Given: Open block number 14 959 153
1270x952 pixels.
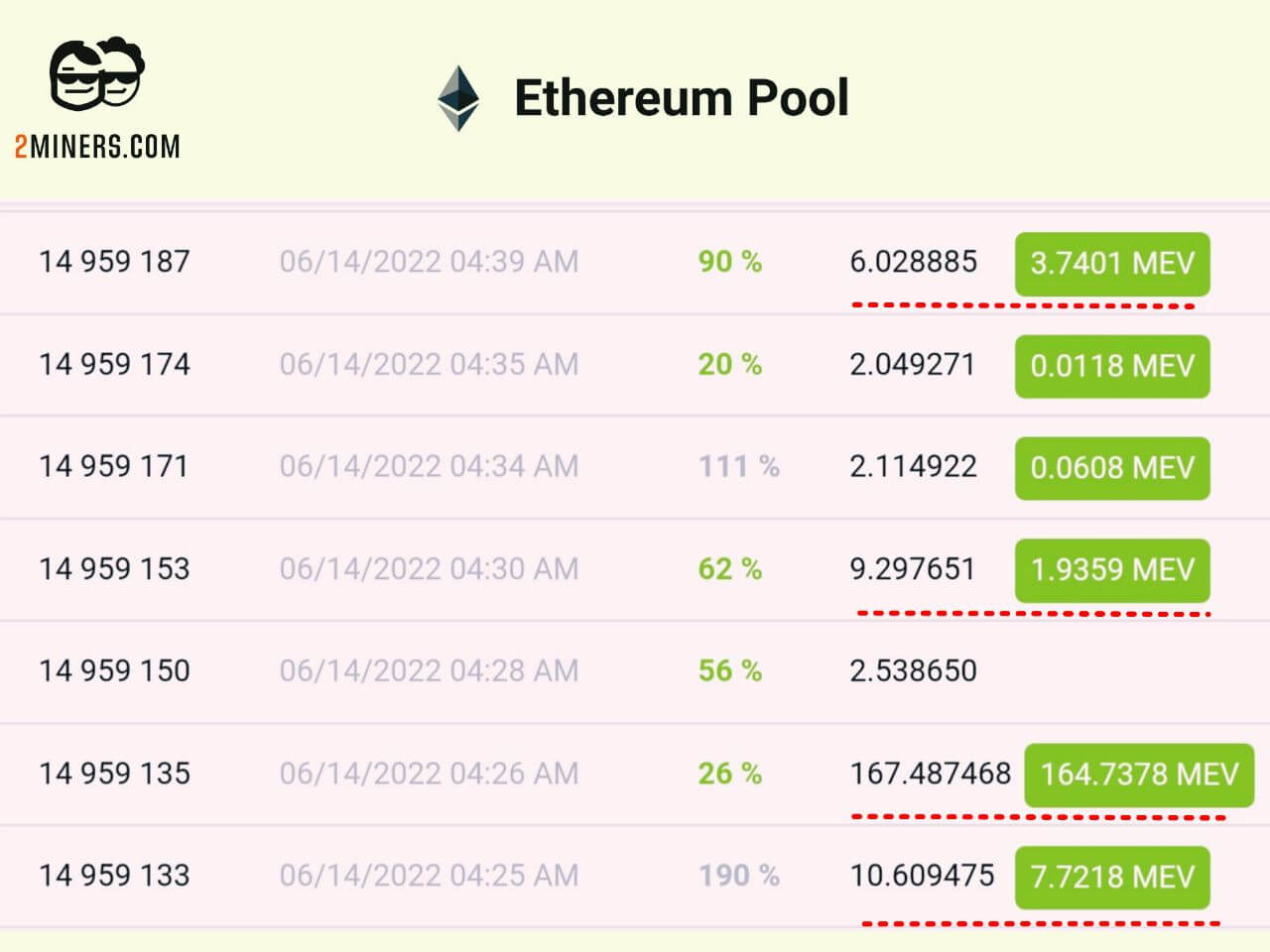Looking at the screenshot, I should (114, 568).
